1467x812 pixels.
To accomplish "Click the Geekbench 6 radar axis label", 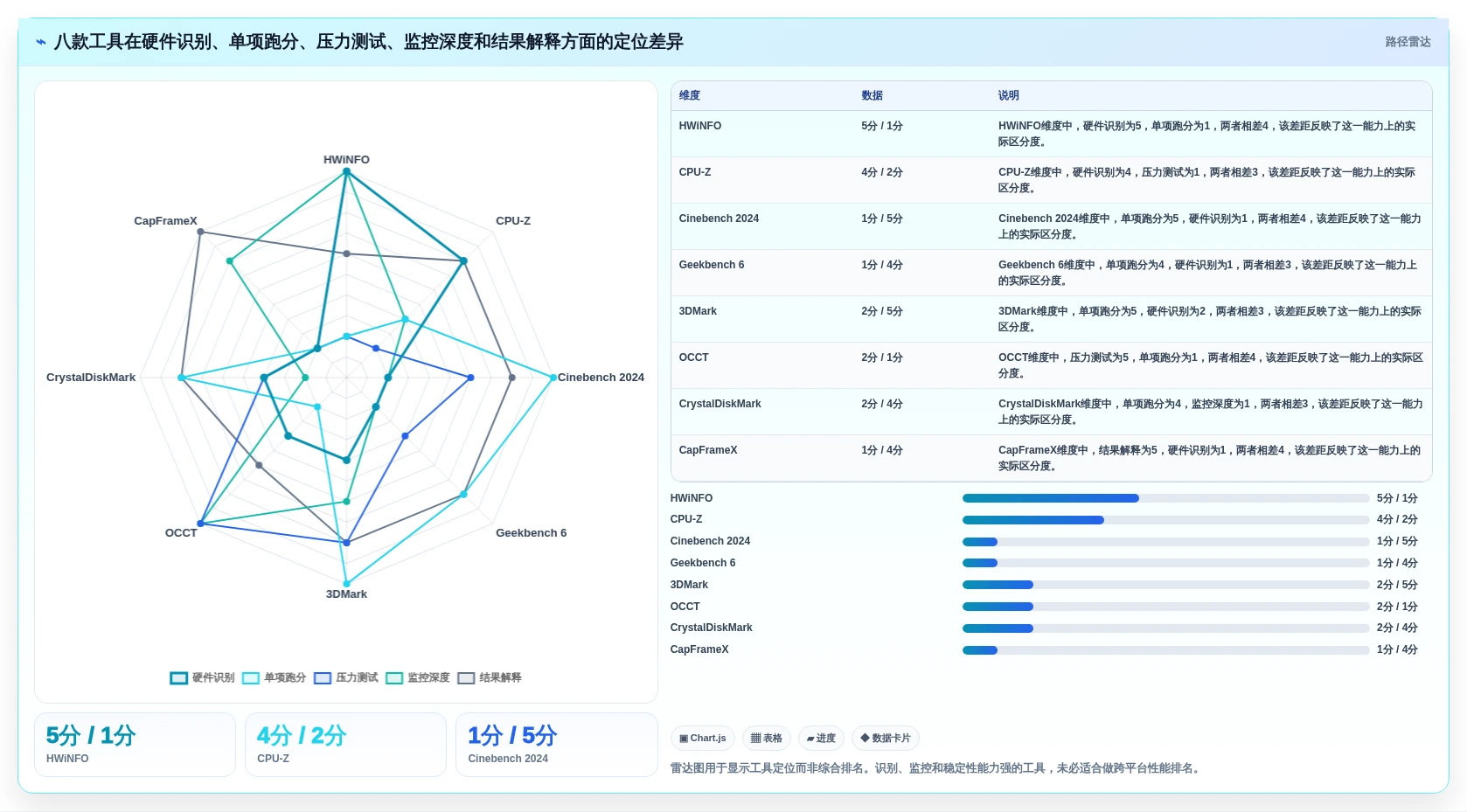I will tap(531, 533).
